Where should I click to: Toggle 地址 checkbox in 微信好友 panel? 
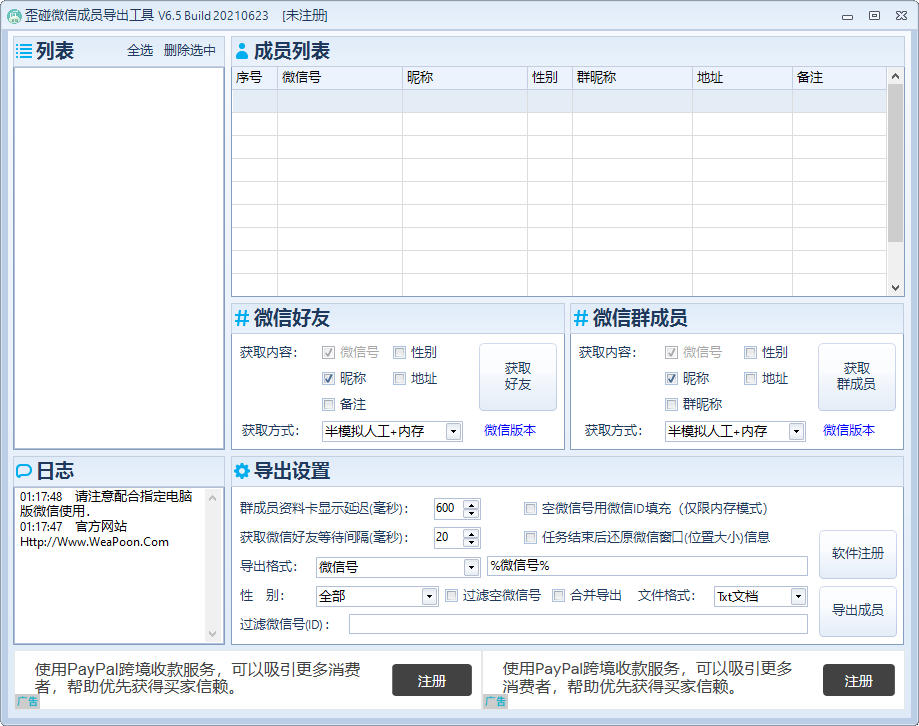click(400, 379)
